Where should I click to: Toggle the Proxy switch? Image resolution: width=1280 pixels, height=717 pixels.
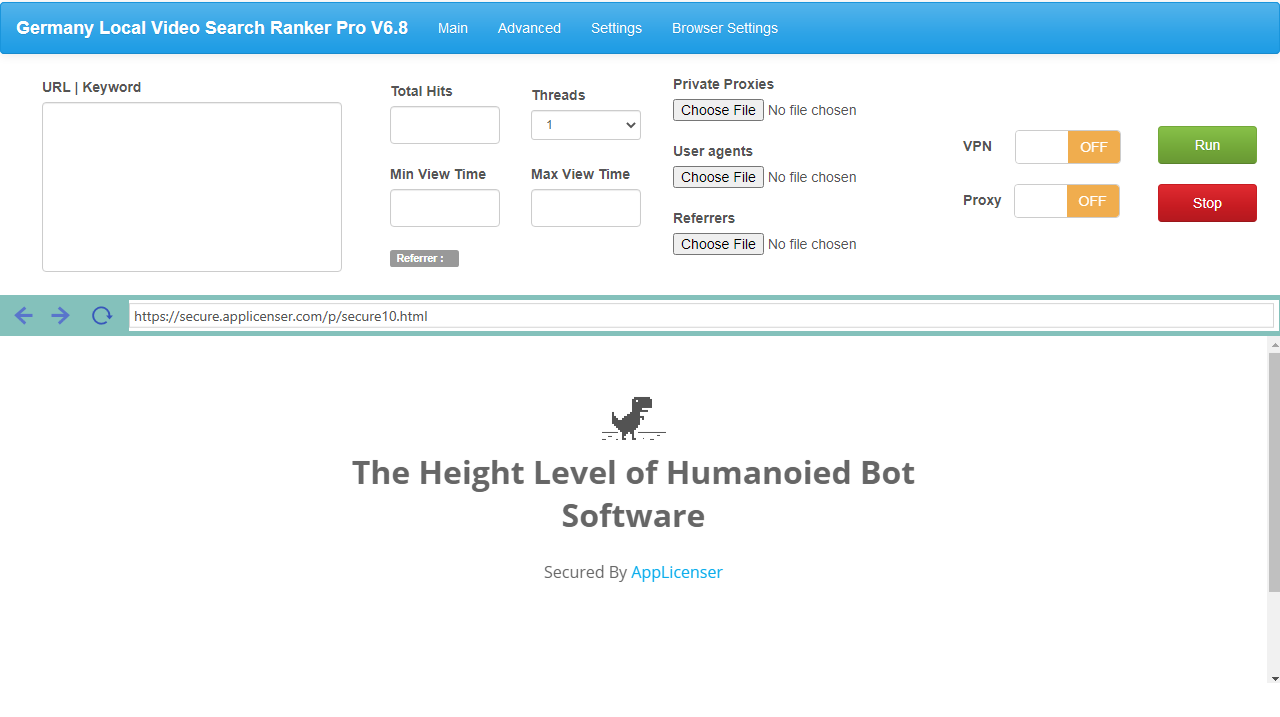click(x=1067, y=201)
